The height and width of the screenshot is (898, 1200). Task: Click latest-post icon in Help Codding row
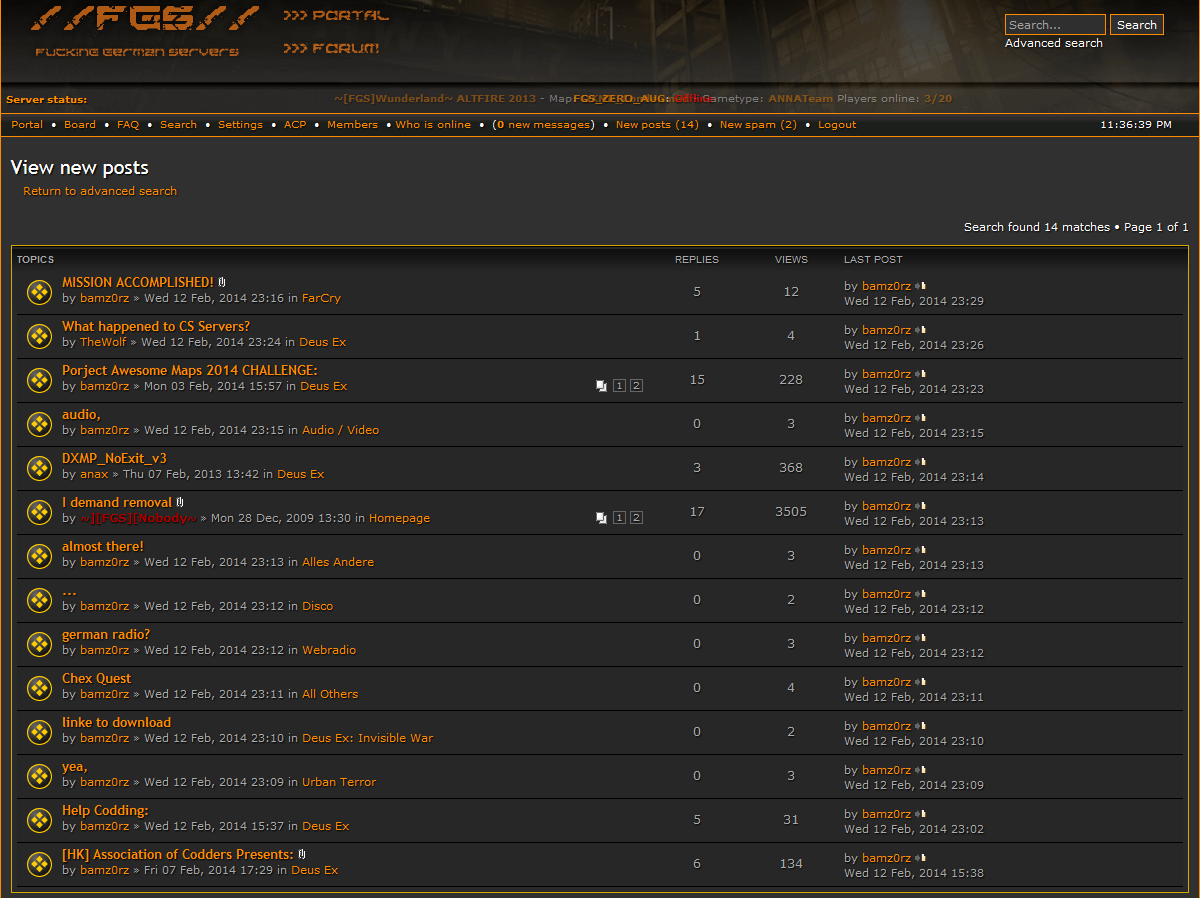922,814
